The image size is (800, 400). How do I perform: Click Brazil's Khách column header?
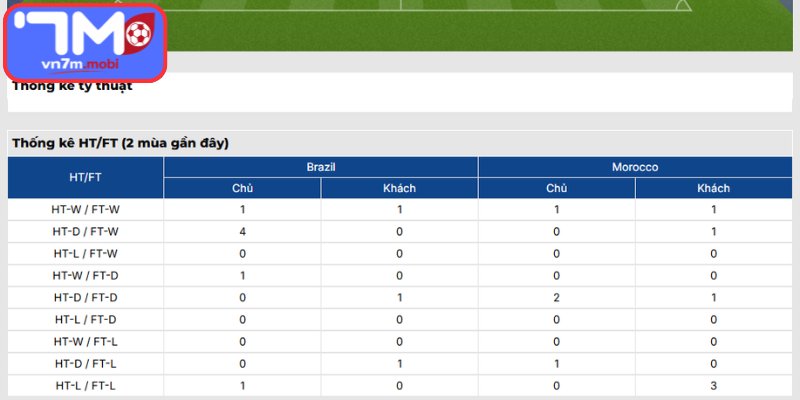399,188
